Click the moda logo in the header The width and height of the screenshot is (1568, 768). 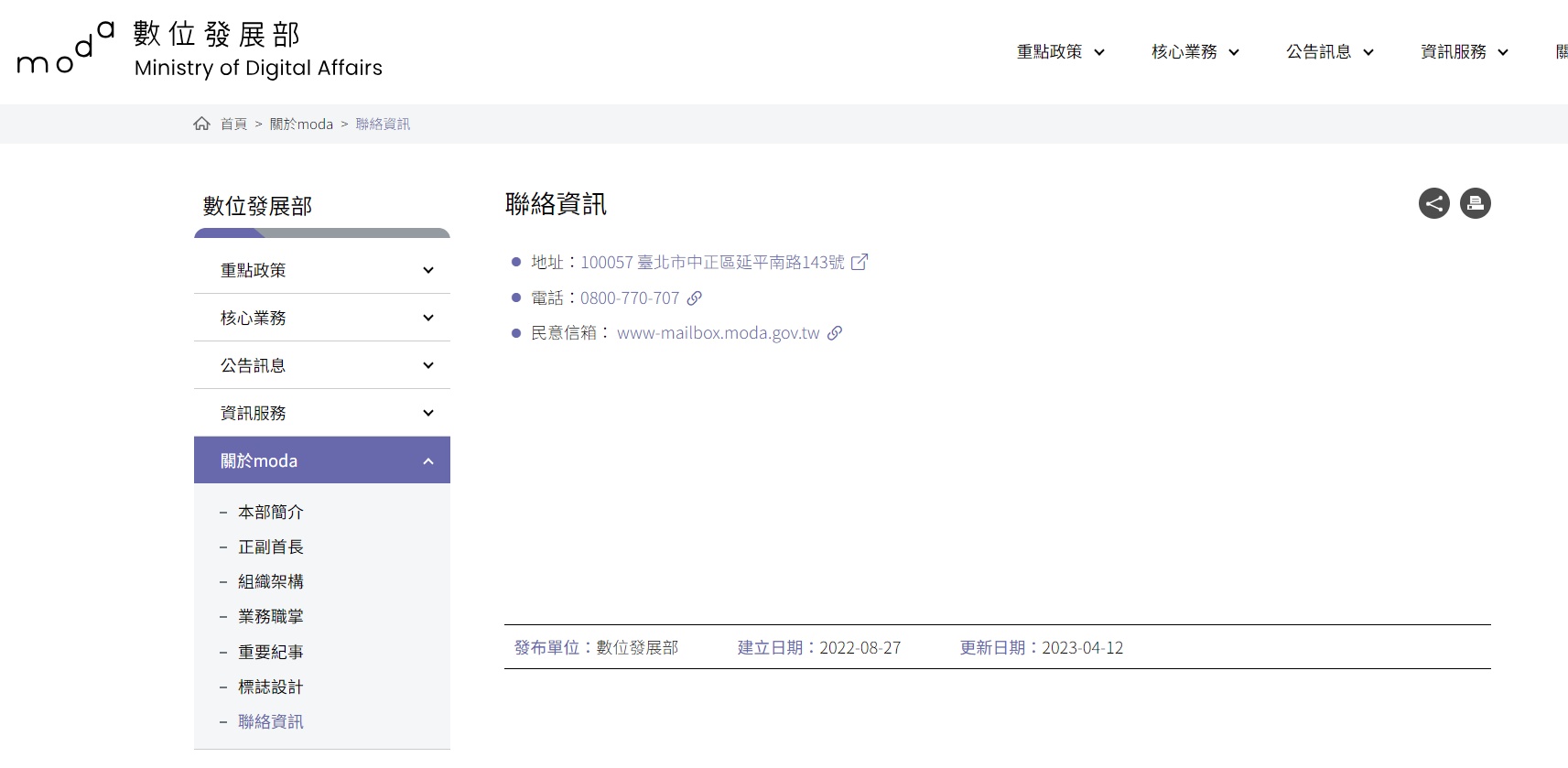click(x=66, y=48)
